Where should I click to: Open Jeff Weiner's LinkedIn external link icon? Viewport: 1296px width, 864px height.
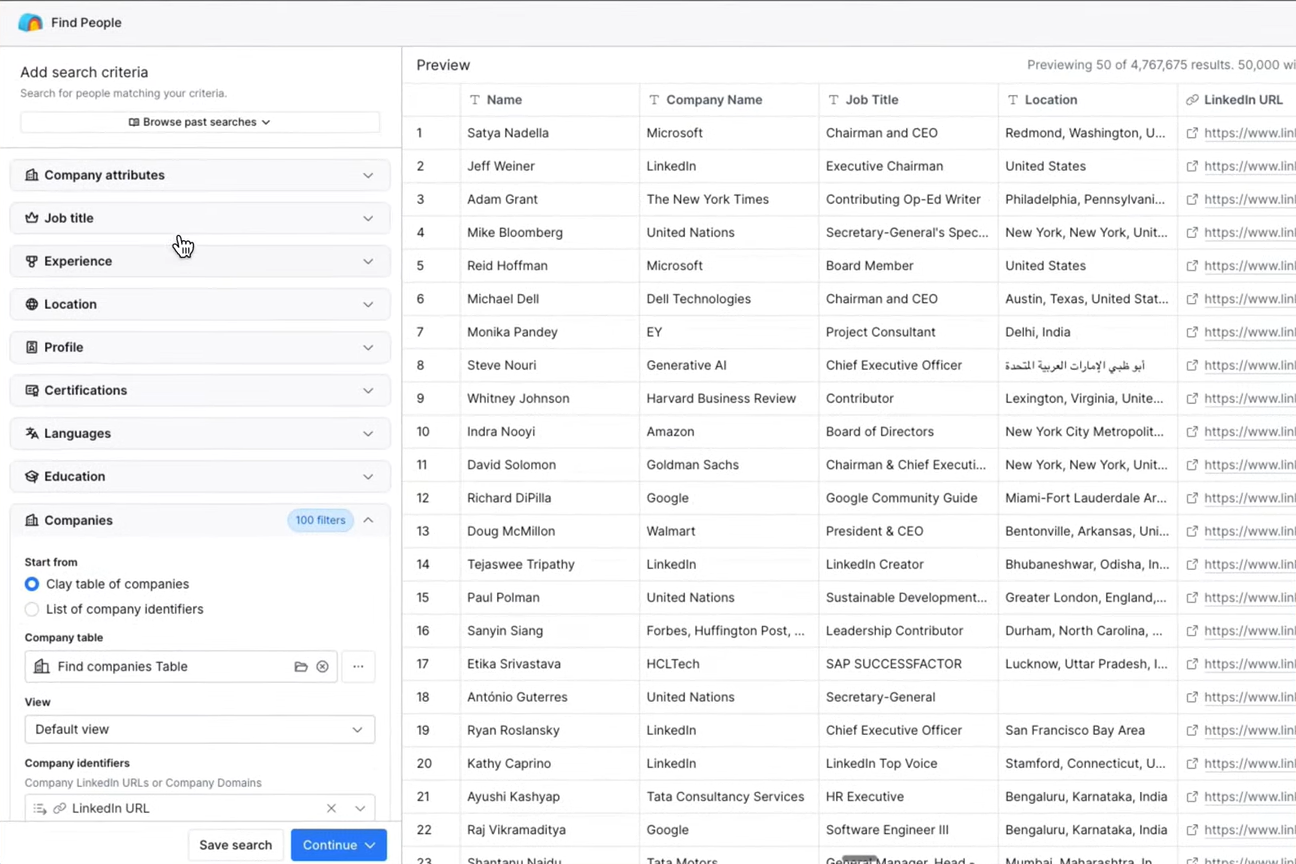(1192, 166)
